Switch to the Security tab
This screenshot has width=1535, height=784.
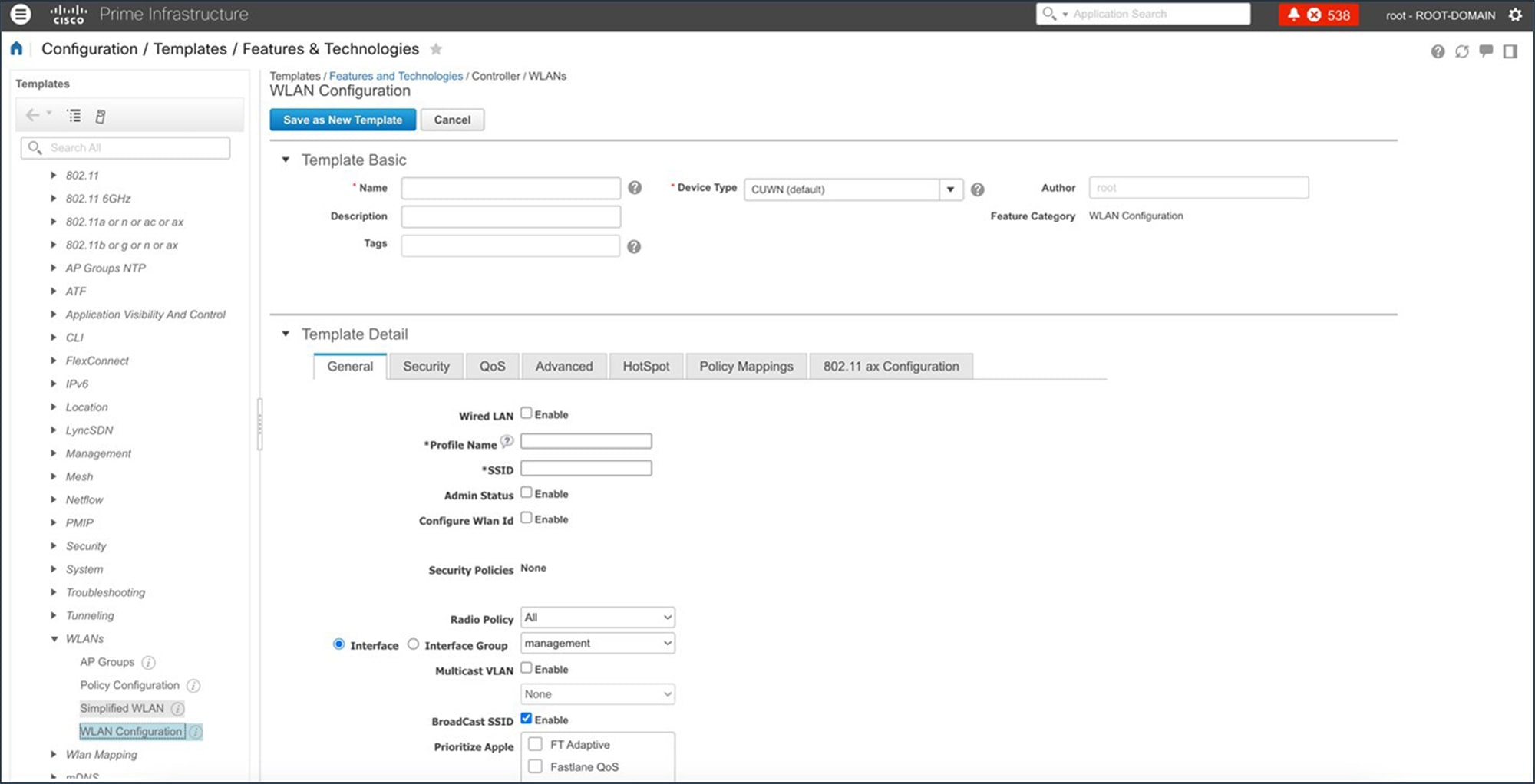pyautogui.click(x=426, y=367)
